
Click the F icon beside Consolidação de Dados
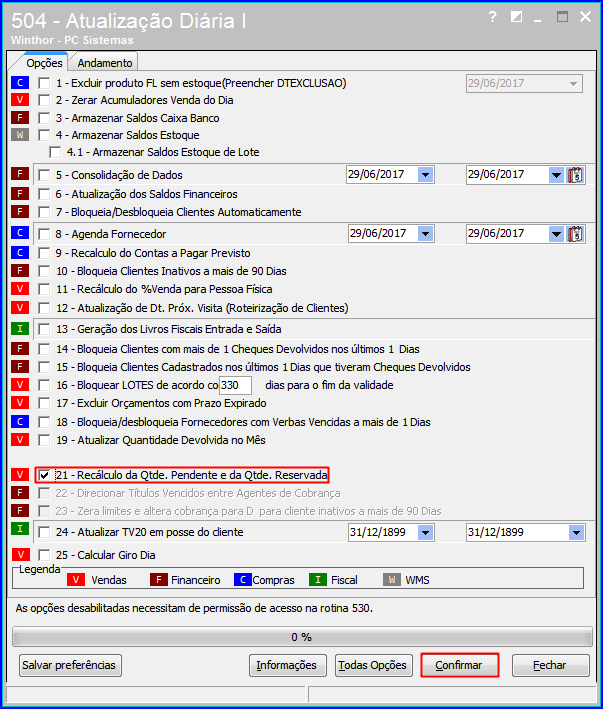(20, 174)
